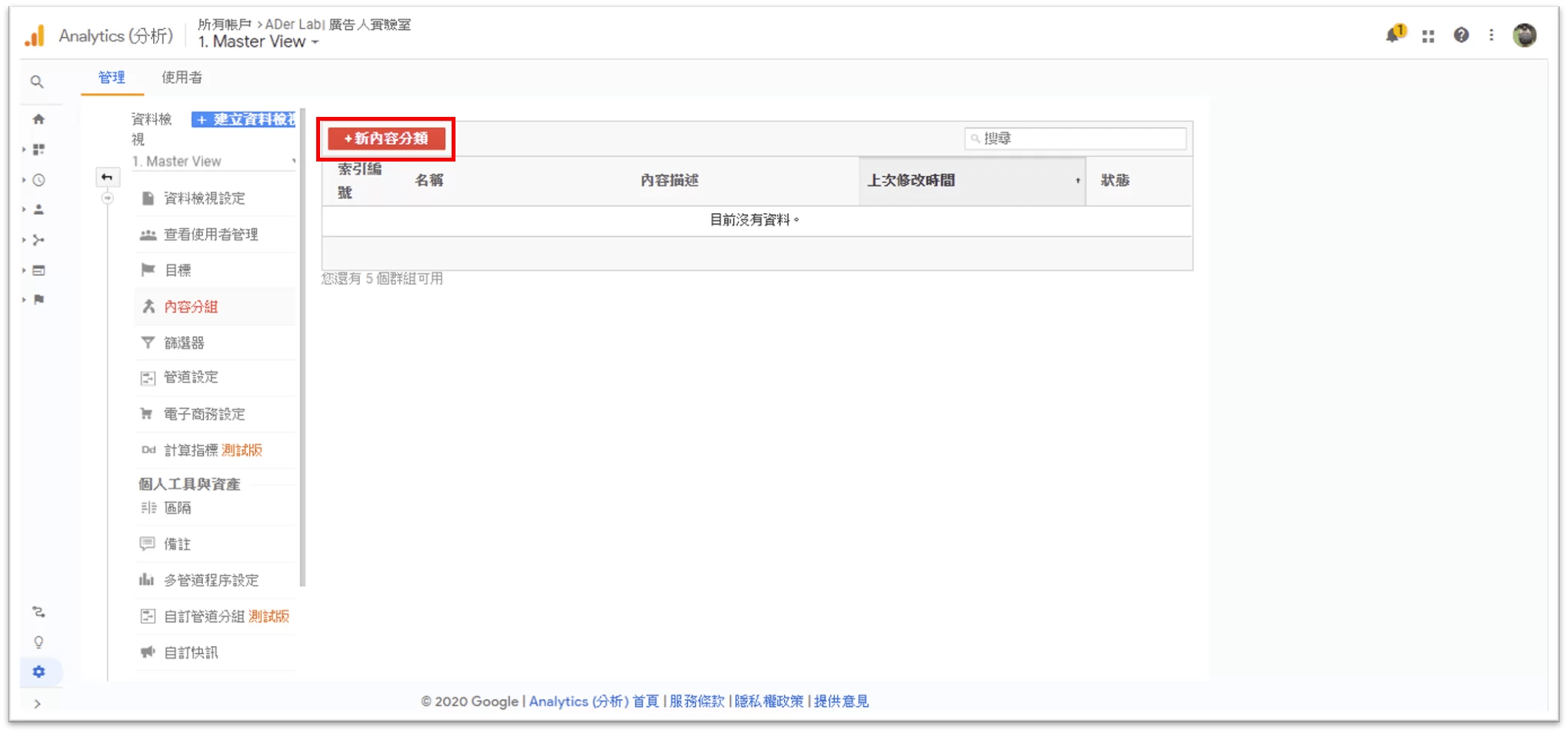
Task: Click the search magnifier in left sidebar
Action: 37,82
